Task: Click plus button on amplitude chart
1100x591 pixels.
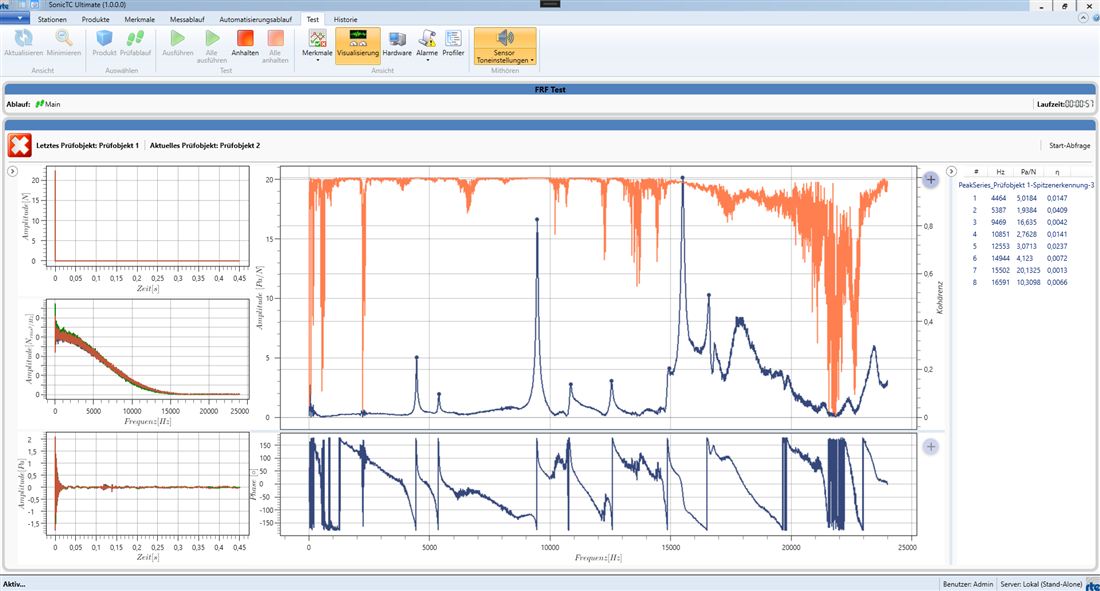Action: [x=930, y=180]
